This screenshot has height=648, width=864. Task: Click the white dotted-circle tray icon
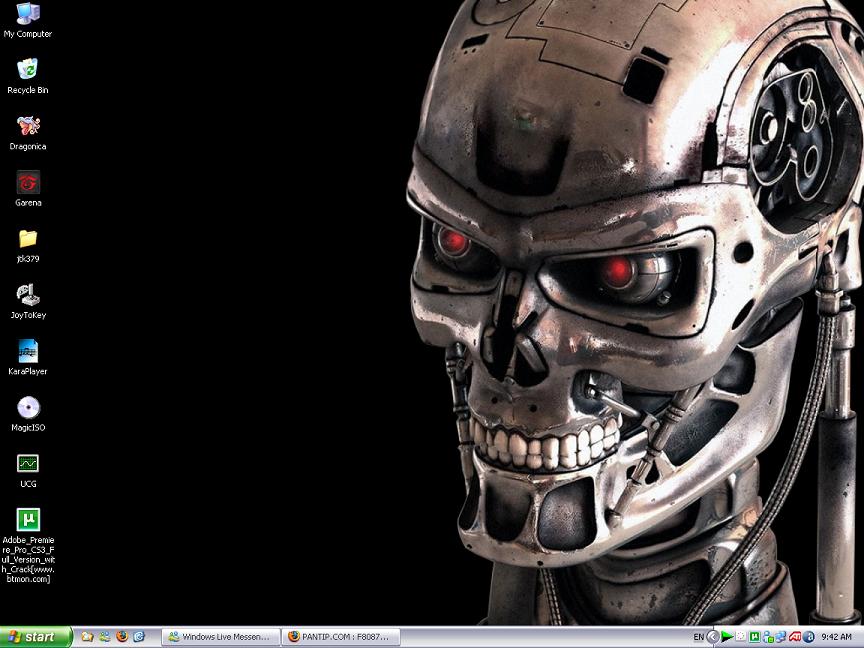click(x=741, y=636)
